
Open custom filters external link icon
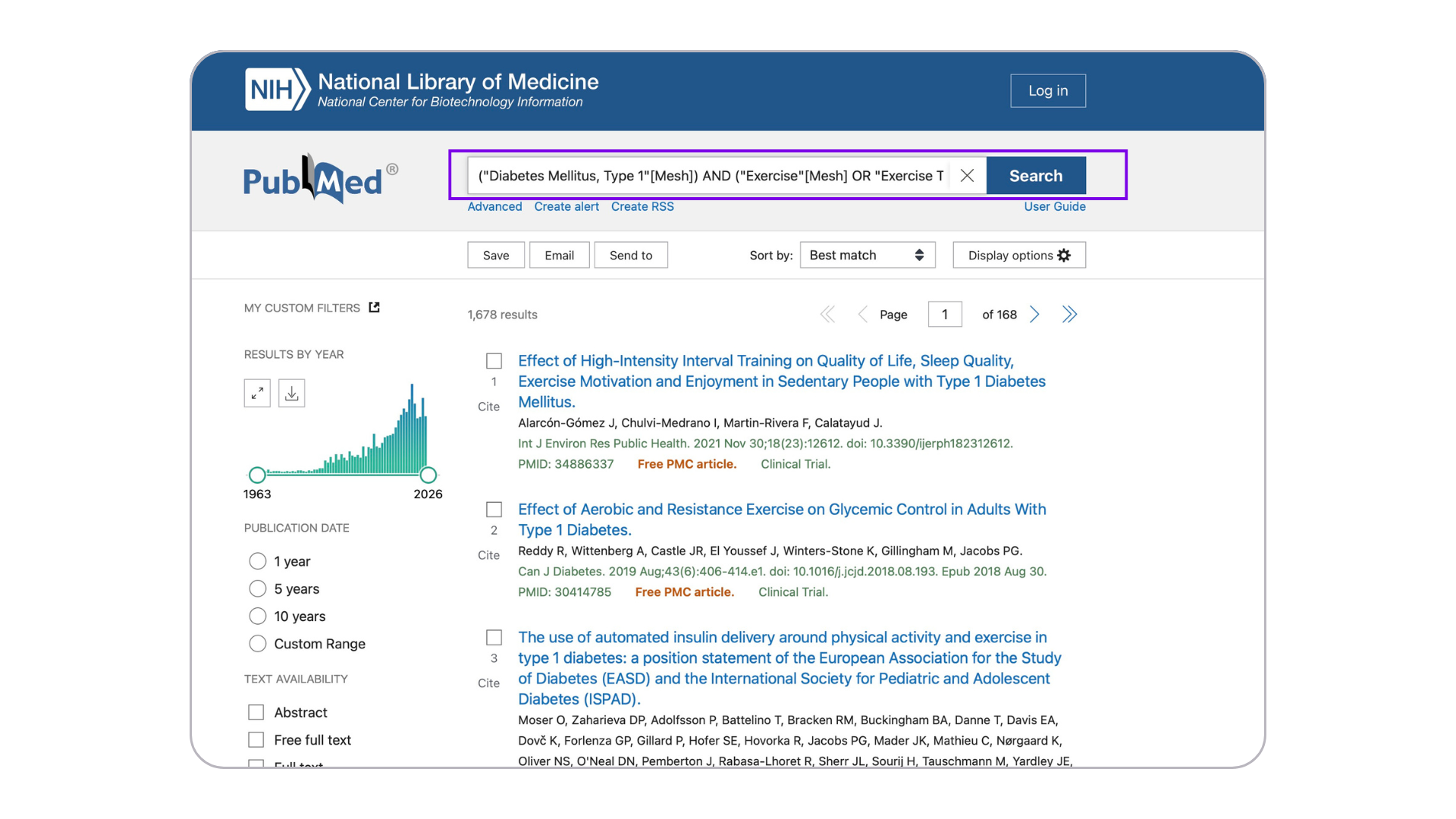point(374,307)
